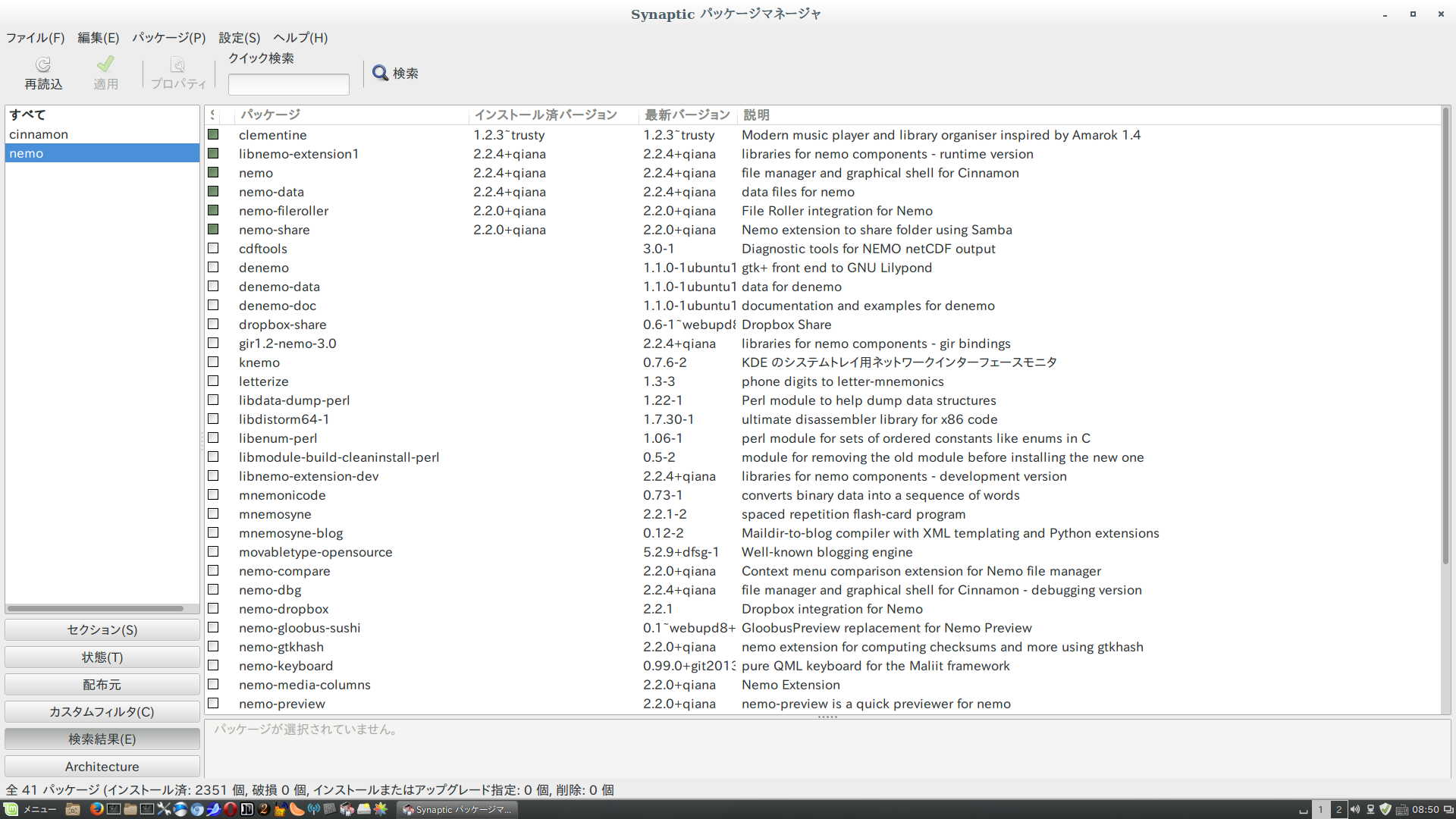
Task: Click the status box for nemo-fileroller
Action: (x=213, y=210)
